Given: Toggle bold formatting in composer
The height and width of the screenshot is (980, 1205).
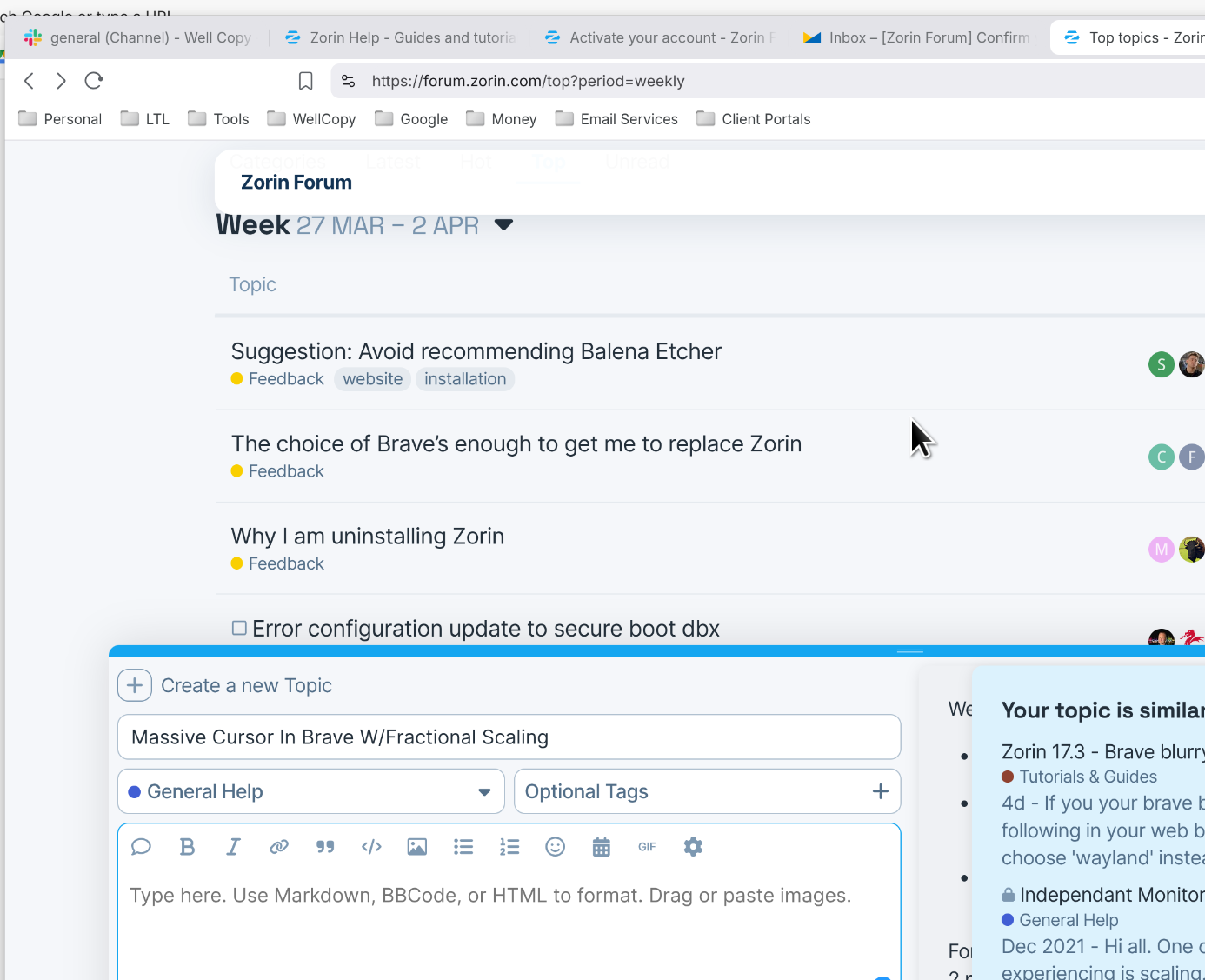Looking at the screenshot, I should [187, 847].
